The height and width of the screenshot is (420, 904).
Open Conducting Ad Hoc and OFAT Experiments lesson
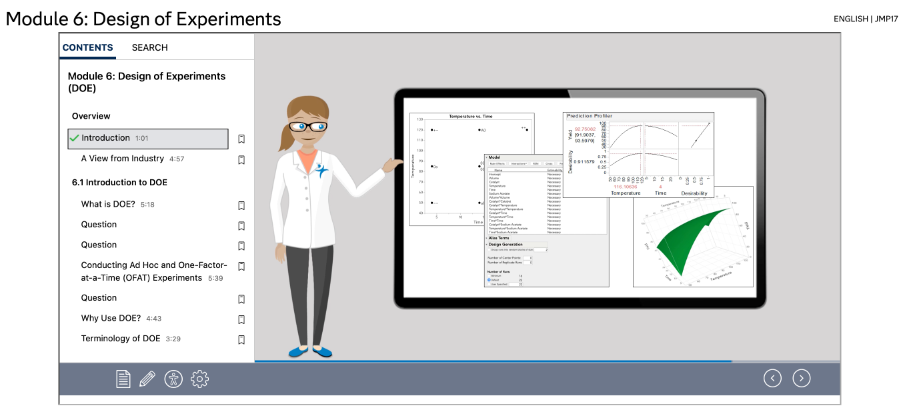[x=155, y=271]
